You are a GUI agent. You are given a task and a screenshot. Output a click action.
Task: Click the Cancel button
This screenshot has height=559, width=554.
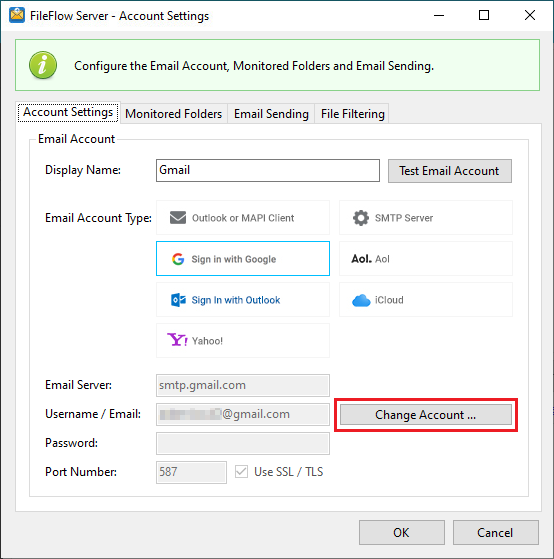click(496, 532)
